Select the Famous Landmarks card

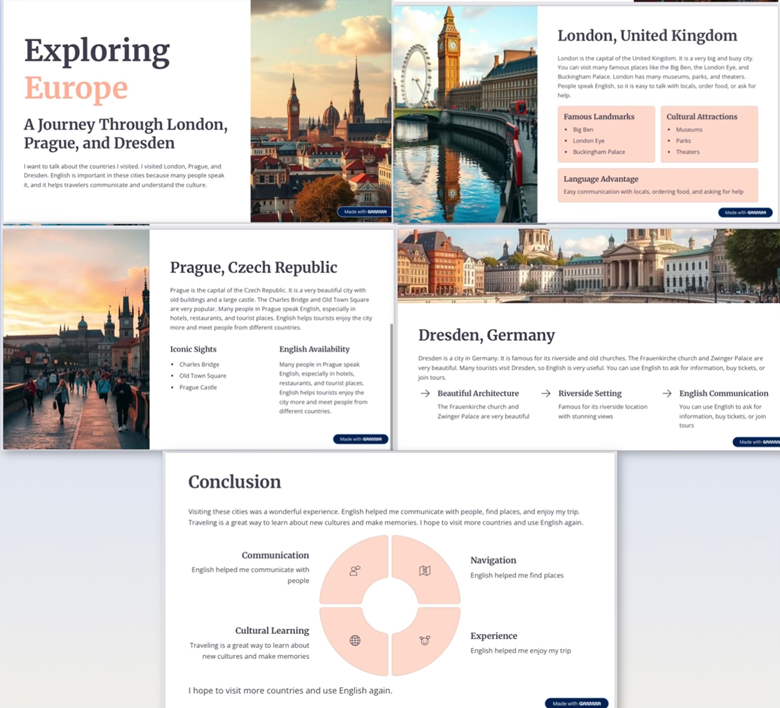(x=606, y=134)
